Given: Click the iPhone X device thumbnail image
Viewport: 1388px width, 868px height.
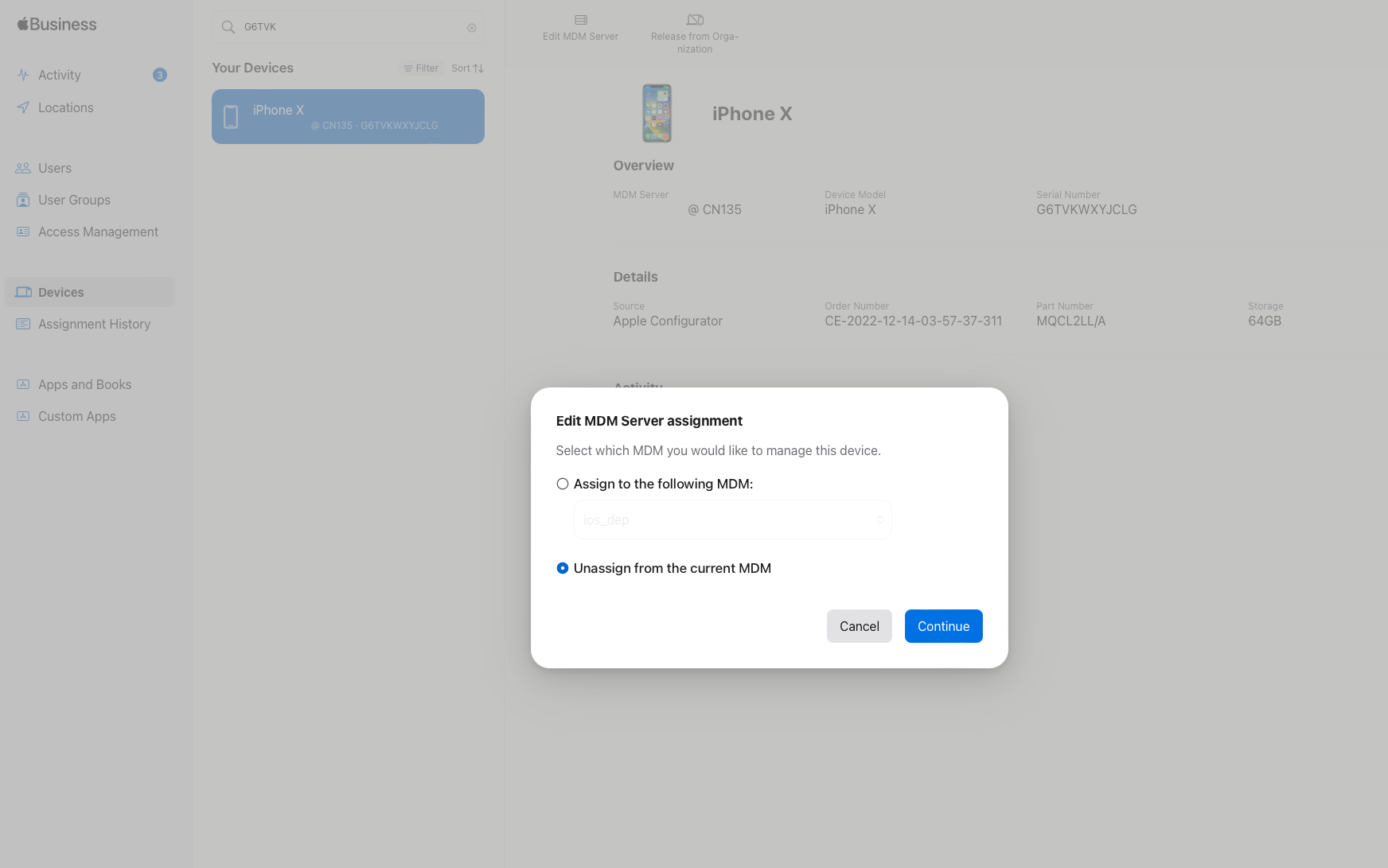Looking at the screenshot, I should click(657, 113).
